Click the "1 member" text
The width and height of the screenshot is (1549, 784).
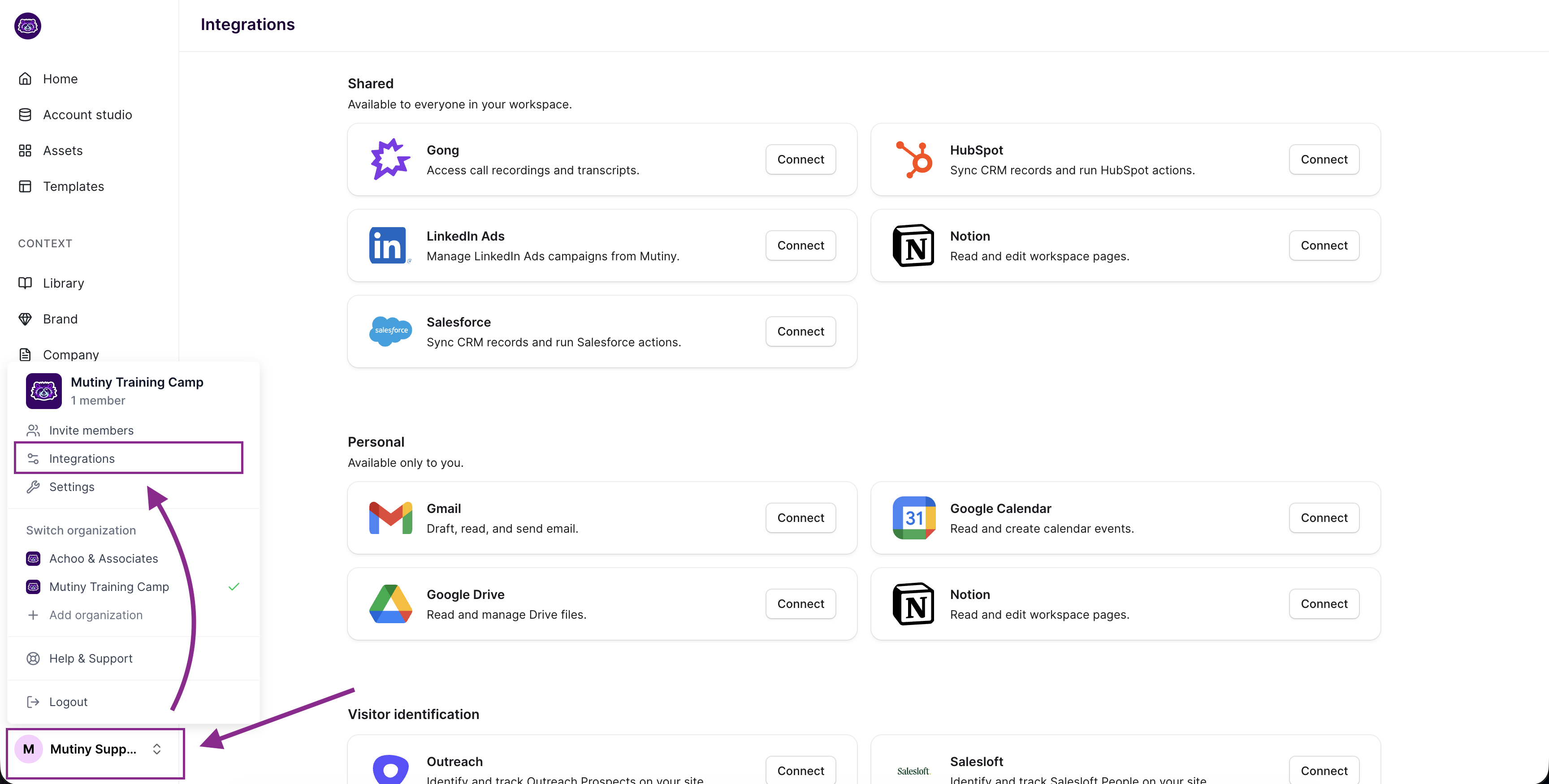[98, 401]
